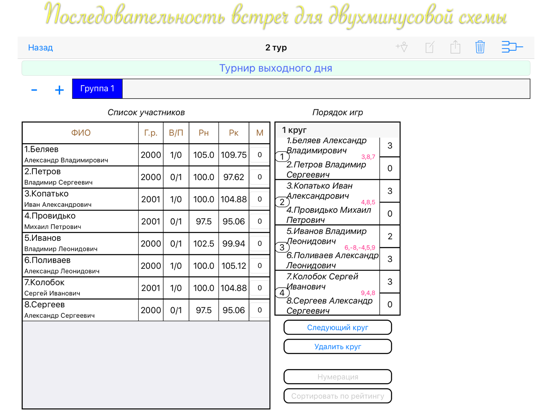Screen dimensions: 552x414
Task: Click the Рн column header
Action: point(203,133)
